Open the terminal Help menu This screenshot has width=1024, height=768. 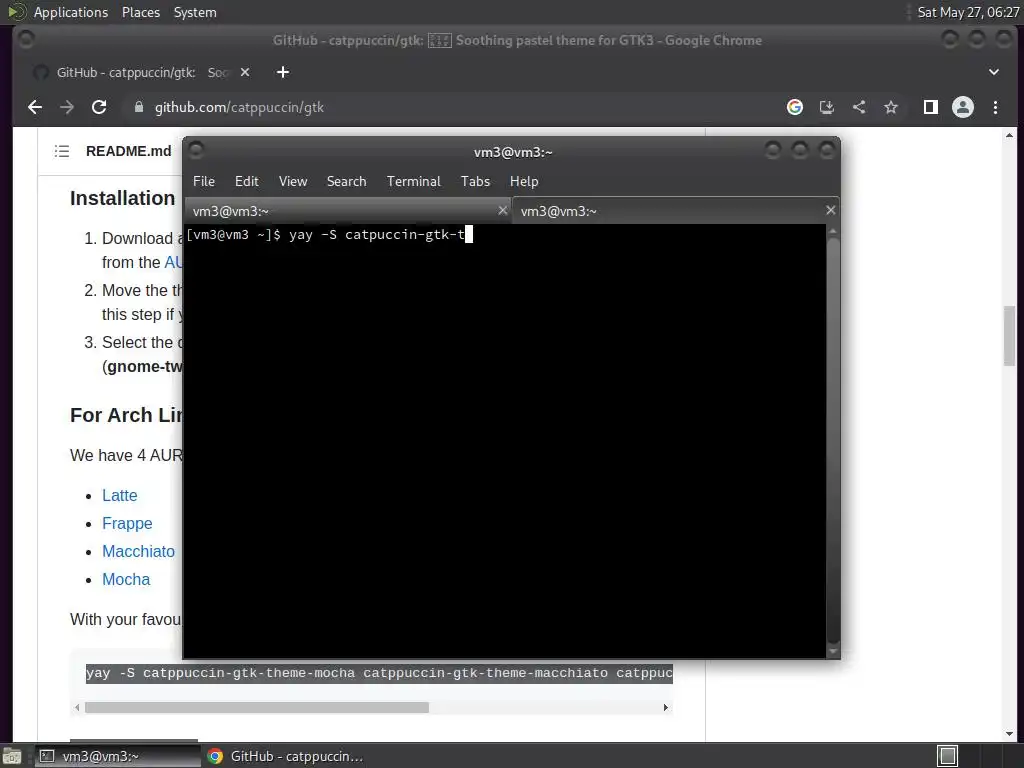click(x=524, y=181)
